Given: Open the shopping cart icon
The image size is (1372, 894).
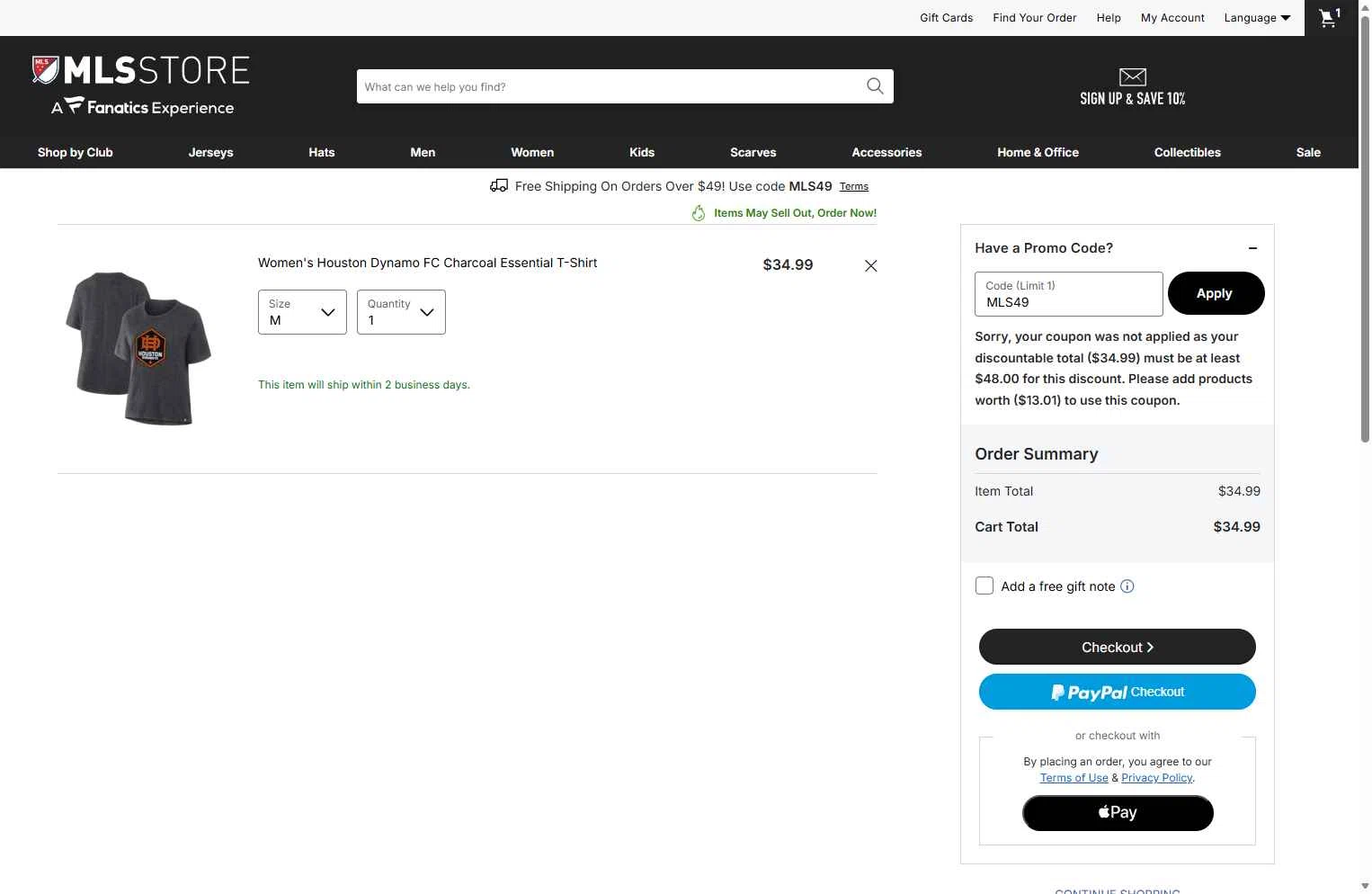Looking at the screenshot, I should [1330, 18].
